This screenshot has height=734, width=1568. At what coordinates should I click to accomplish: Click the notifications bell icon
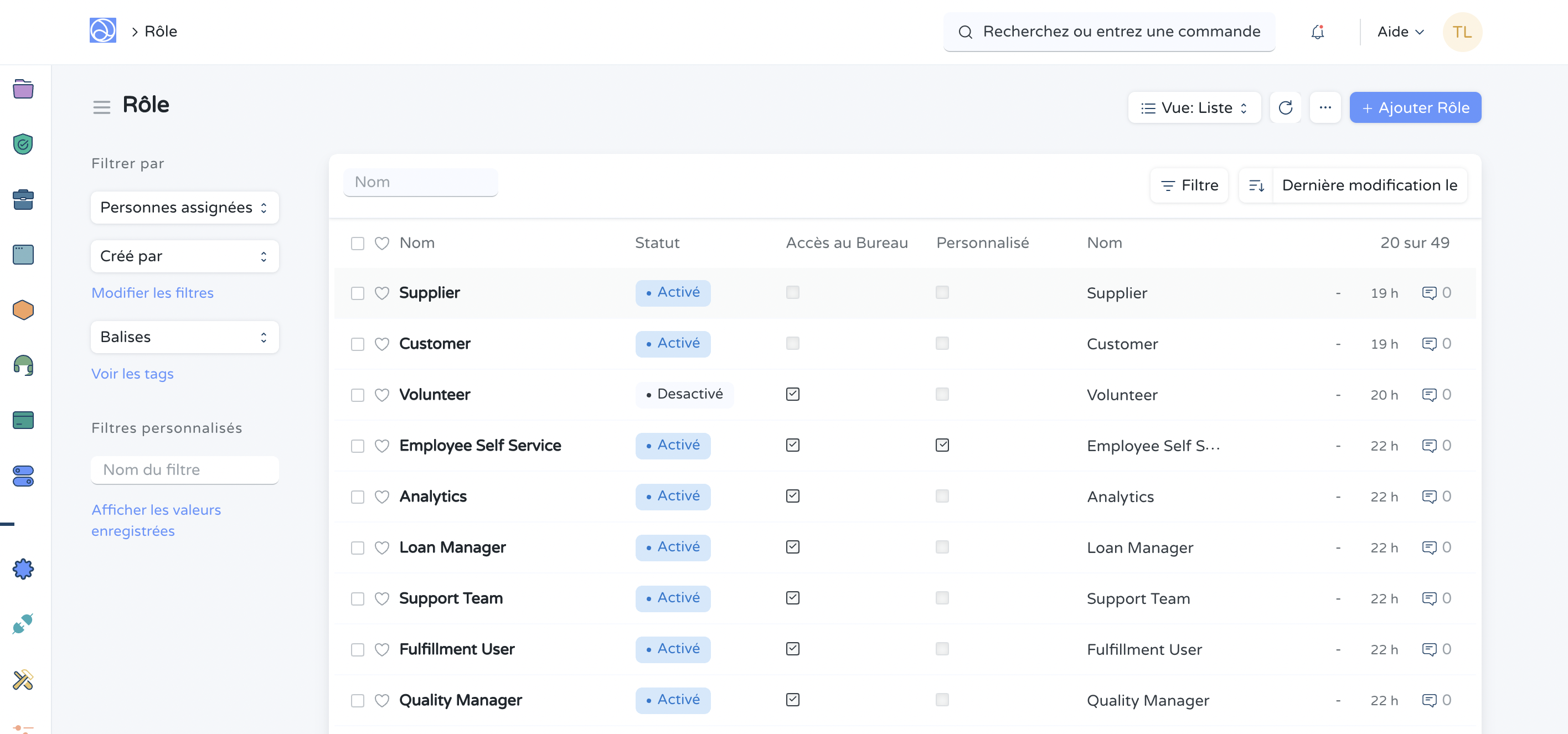pos(1317,32)
